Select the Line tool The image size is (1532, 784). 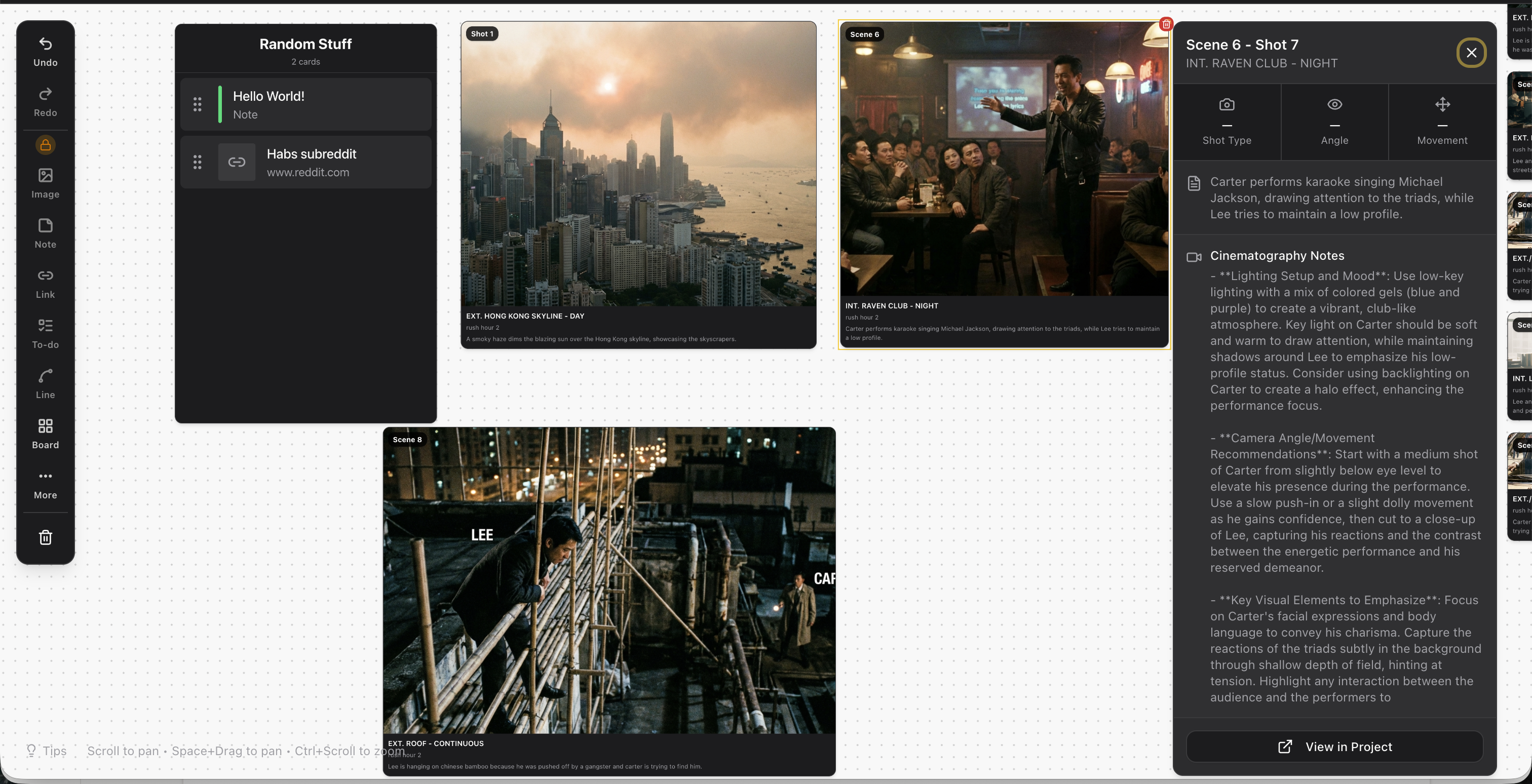[x=45, y=384]
